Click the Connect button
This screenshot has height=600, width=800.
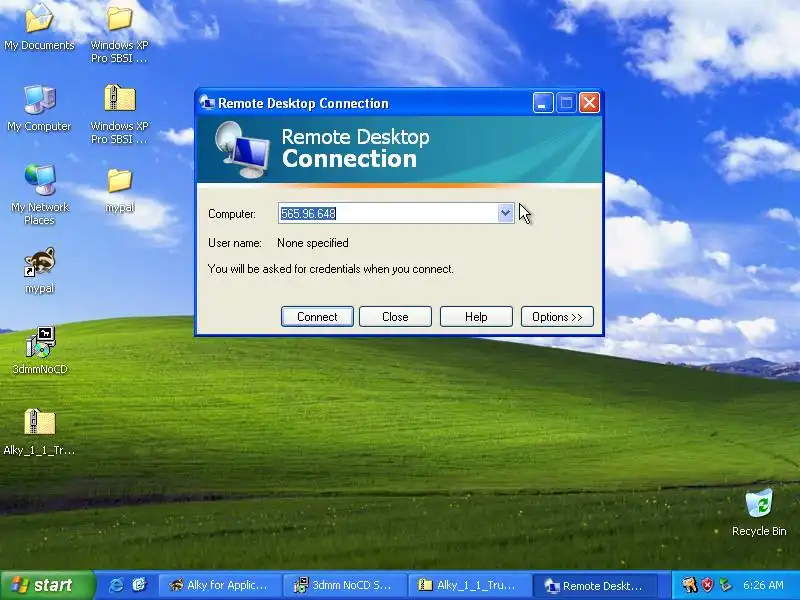click(317, 317)
